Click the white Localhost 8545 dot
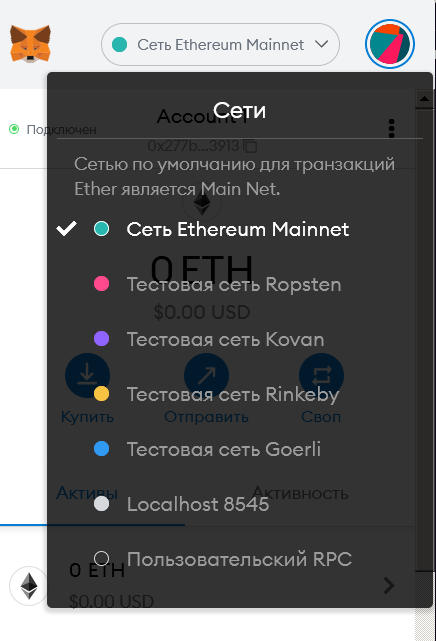The image size is (436, 641). pyautogui.click(x=101, y=504)
